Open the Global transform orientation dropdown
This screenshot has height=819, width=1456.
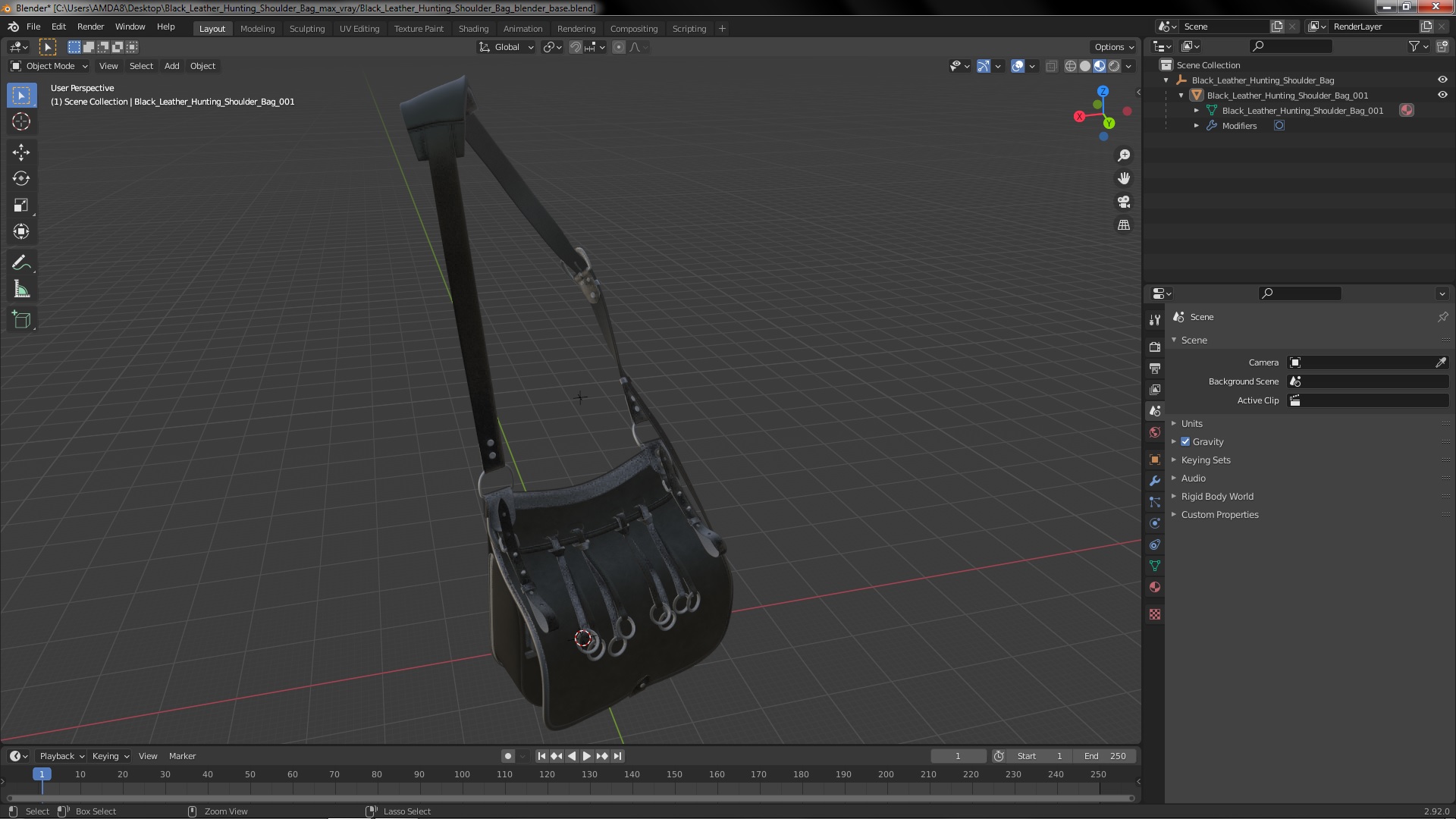click(506, 47)
